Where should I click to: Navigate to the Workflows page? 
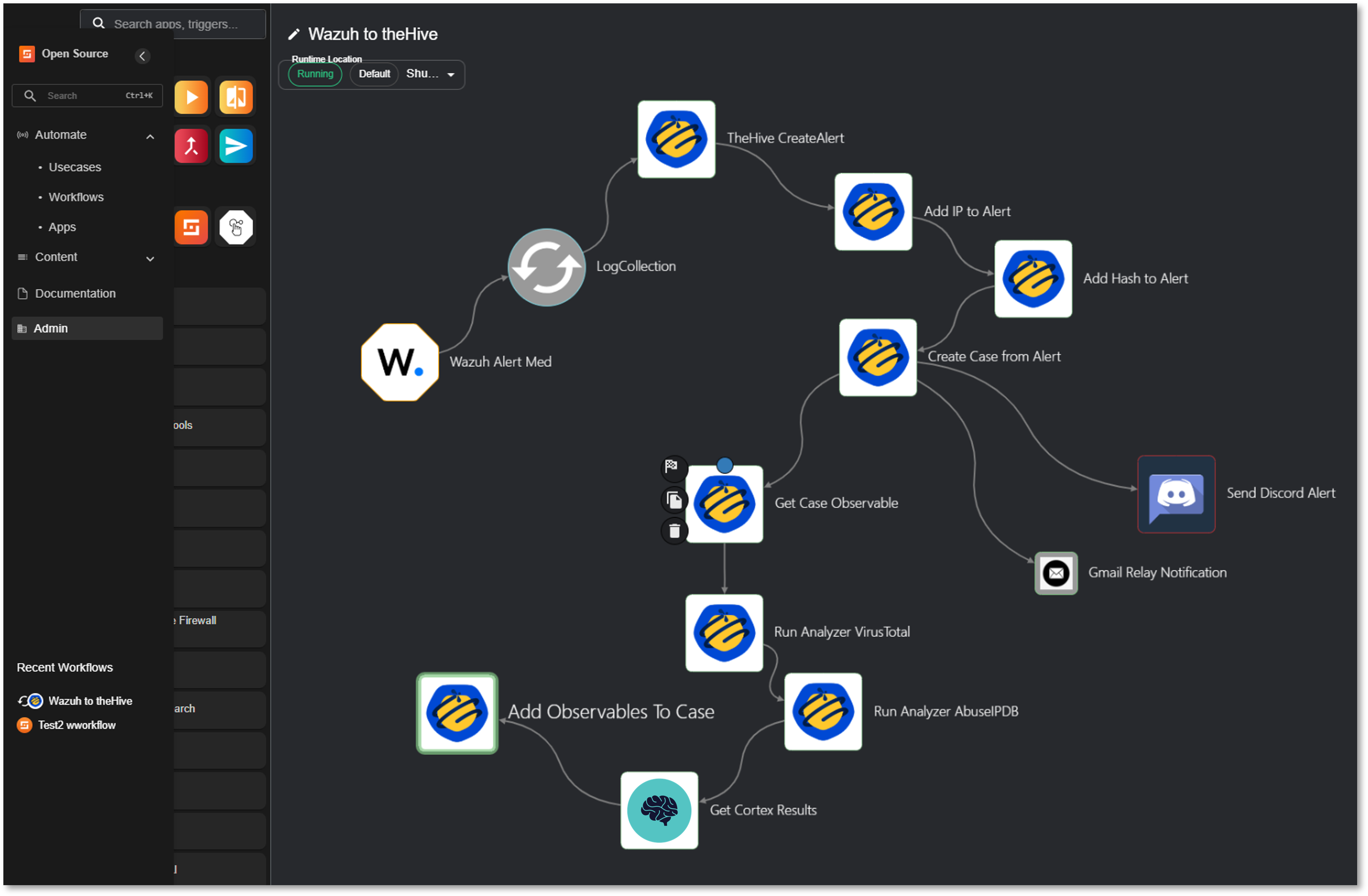76,196
